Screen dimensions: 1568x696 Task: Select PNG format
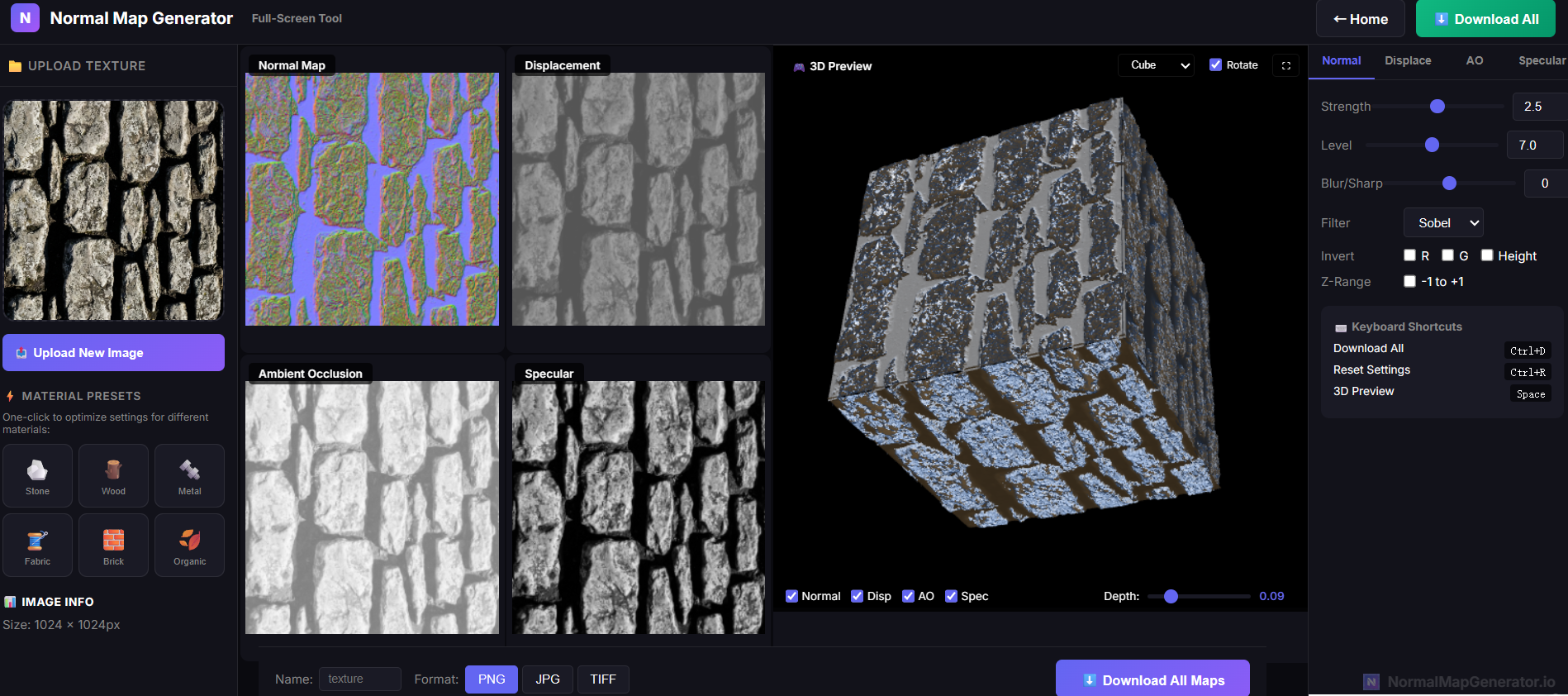[492, 679]
